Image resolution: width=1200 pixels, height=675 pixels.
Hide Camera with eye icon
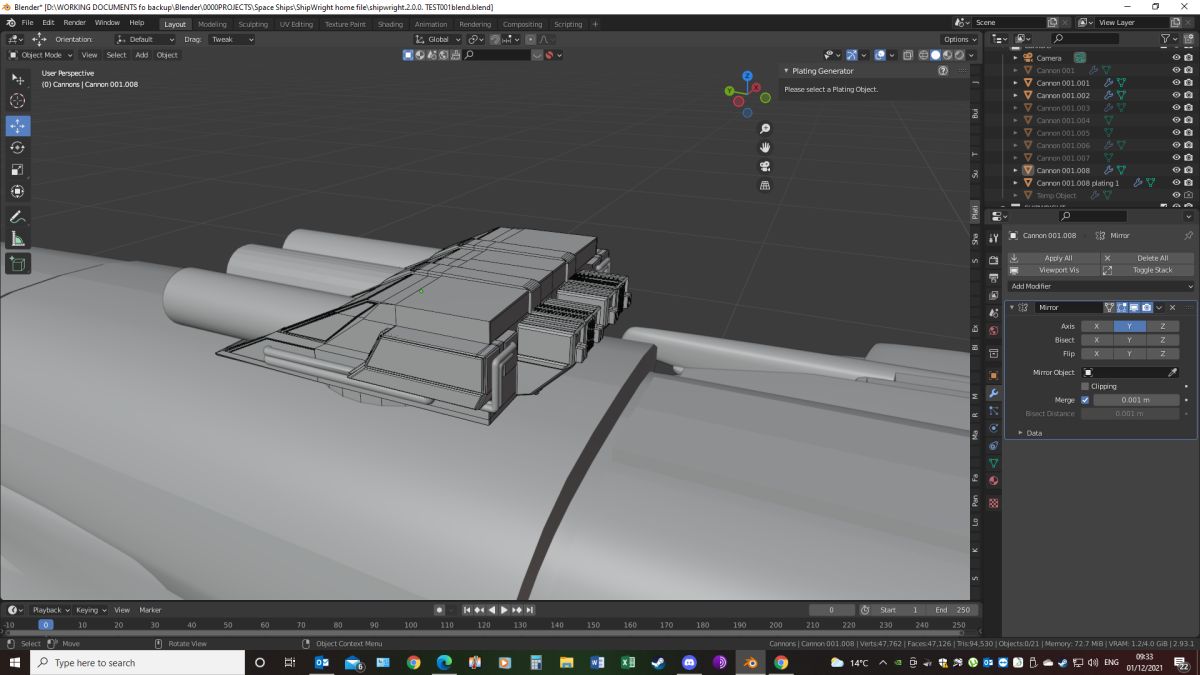click(1176, 58)
